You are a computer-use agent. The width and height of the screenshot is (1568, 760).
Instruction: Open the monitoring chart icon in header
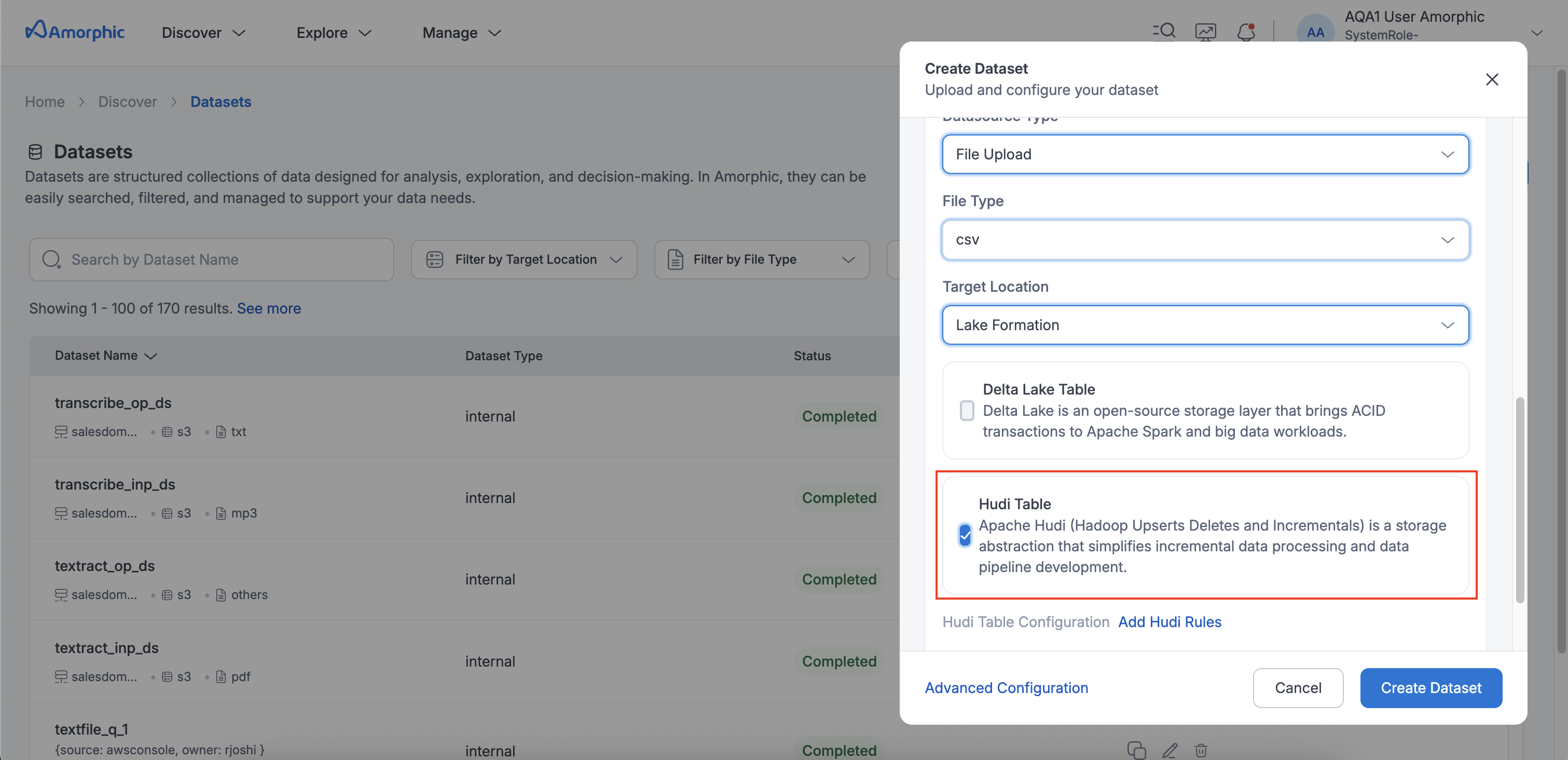[x=1205, y=32]
